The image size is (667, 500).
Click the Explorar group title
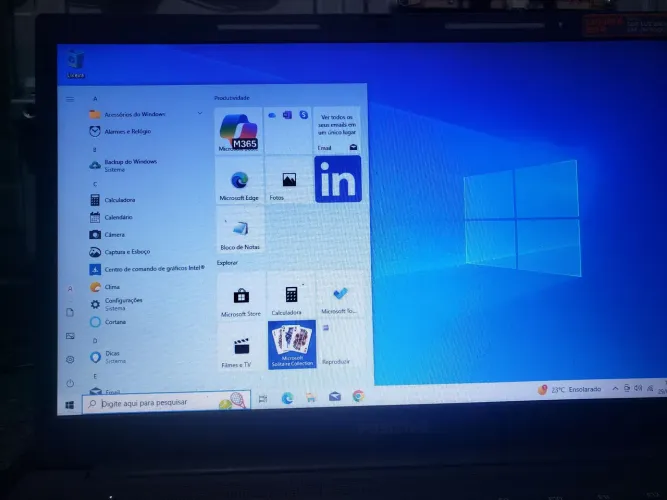pos(228,263)
